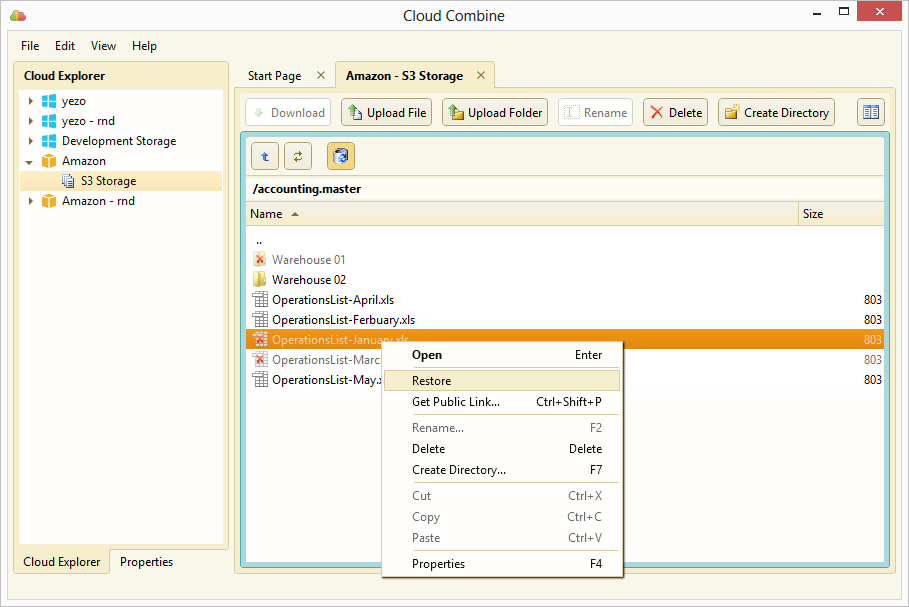The width and height of the screenshot is (909, 607).
Task: Minimize the Cloud Combine window
Action: (x=817, y=13)
